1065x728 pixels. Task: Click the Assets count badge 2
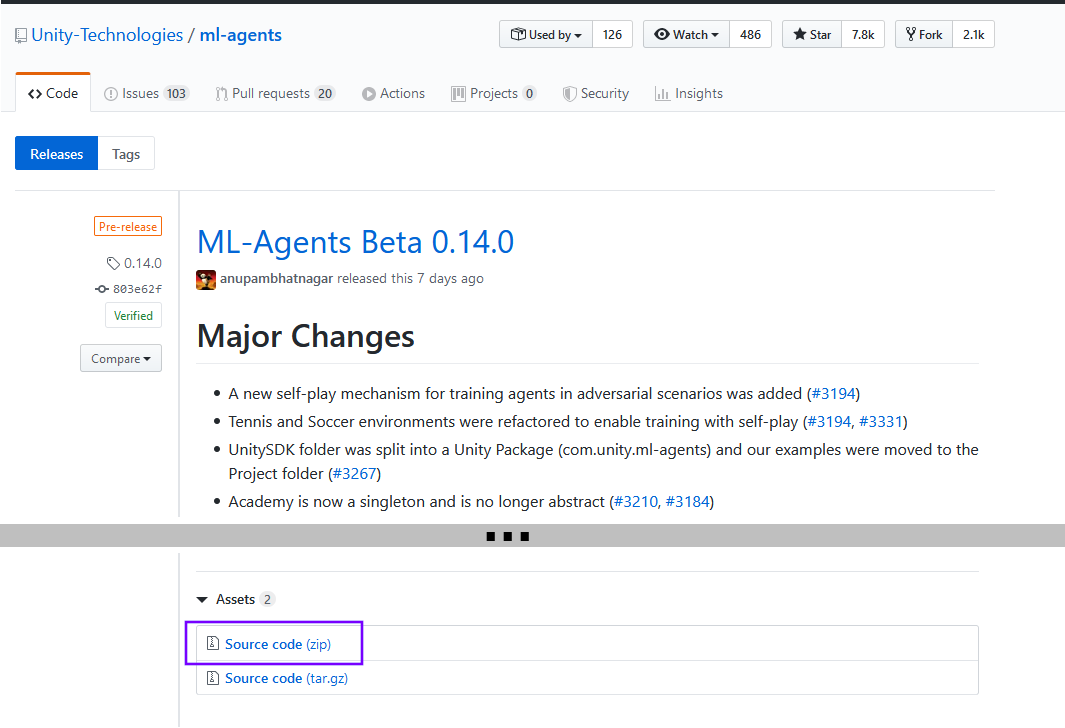coord(268,599)
